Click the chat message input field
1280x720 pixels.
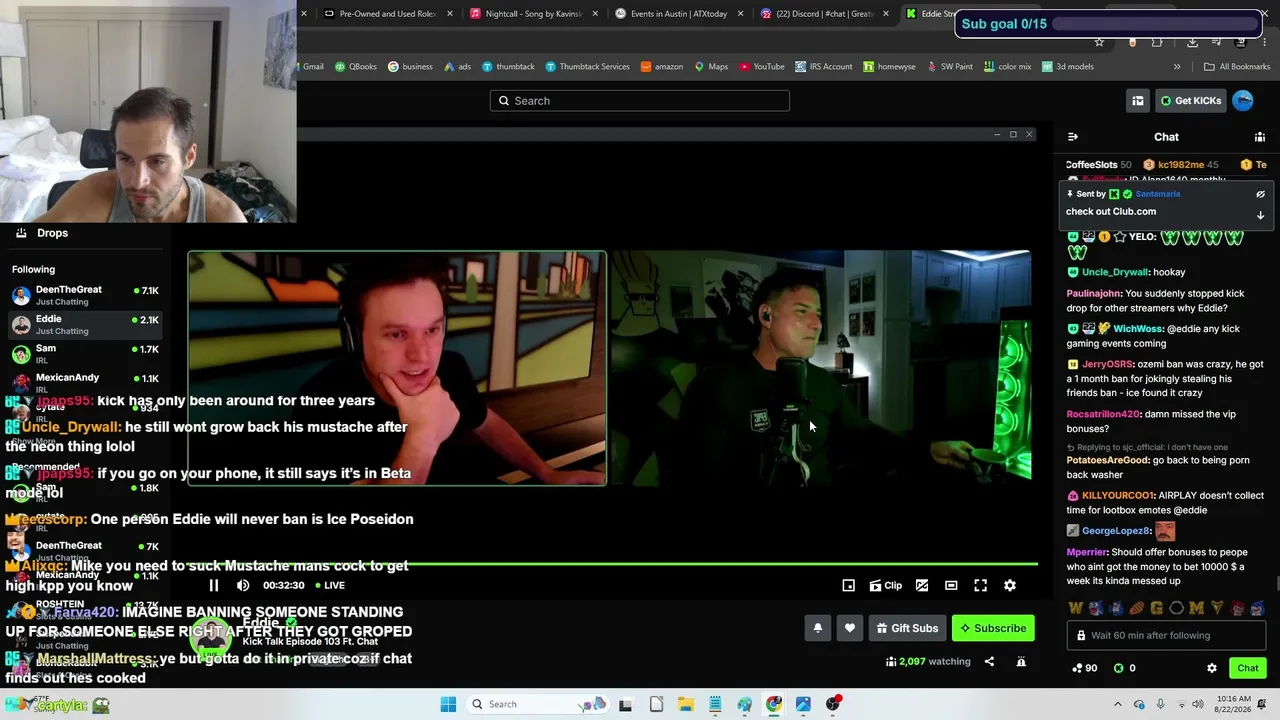click(1166, 635)
